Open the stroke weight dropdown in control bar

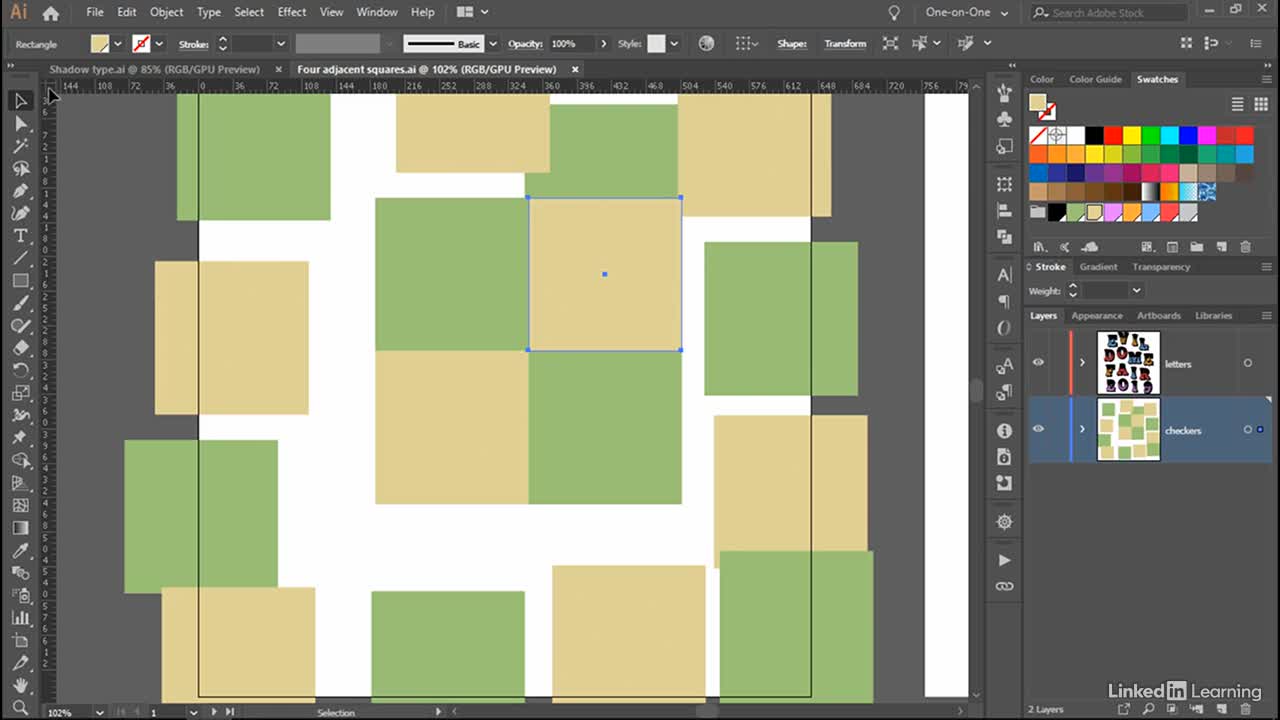281,44
